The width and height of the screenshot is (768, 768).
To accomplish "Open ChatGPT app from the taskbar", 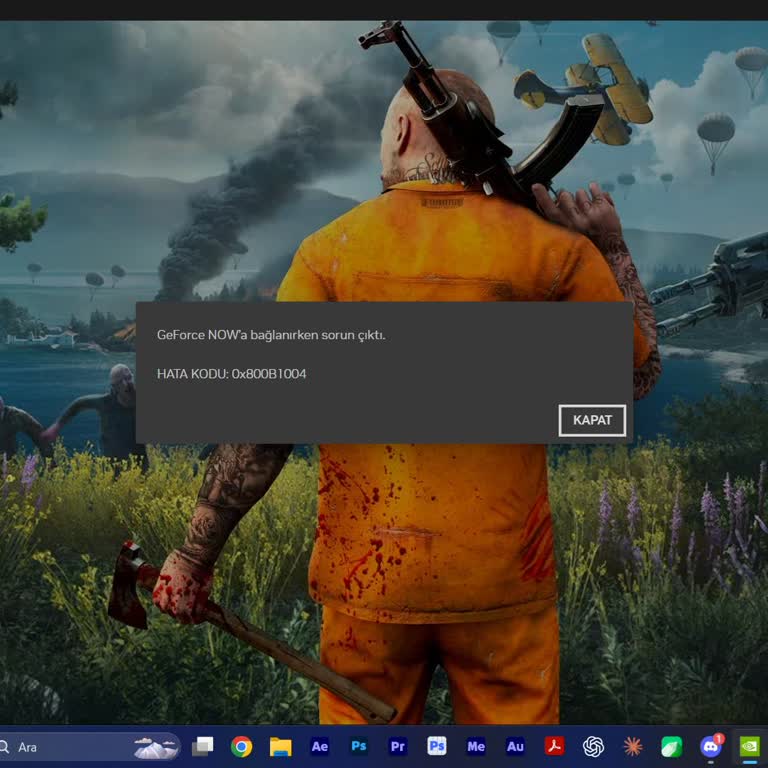I will (x=593, y=746).
